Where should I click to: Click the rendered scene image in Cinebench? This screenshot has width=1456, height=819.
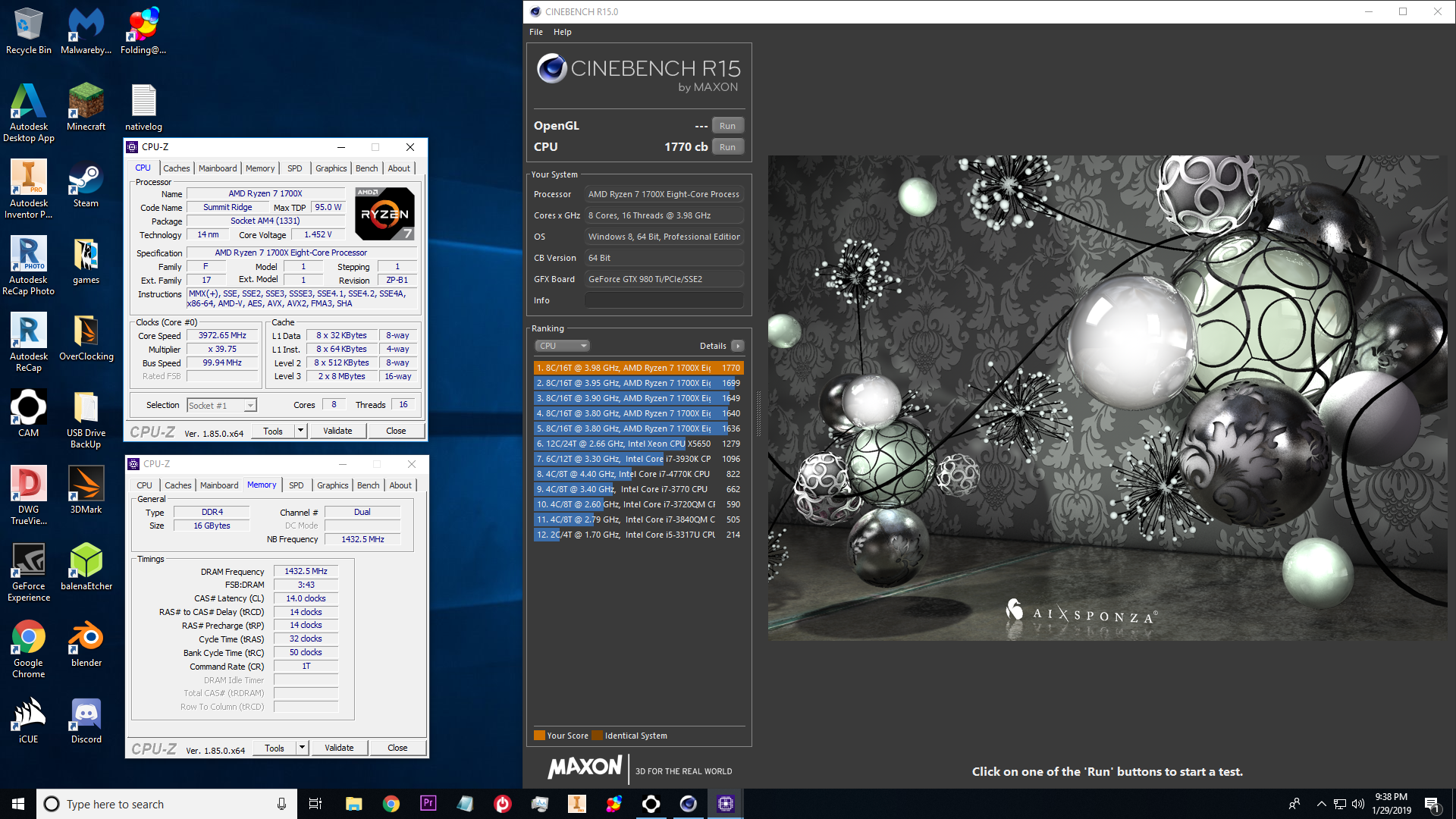point(1107,398)
